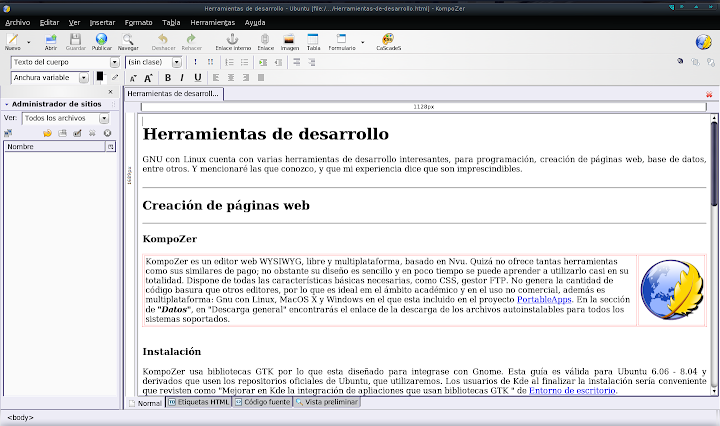The image size is (720, 426).
Task: Toggle the bulleted list button
Action: click(x=244, y=62)
